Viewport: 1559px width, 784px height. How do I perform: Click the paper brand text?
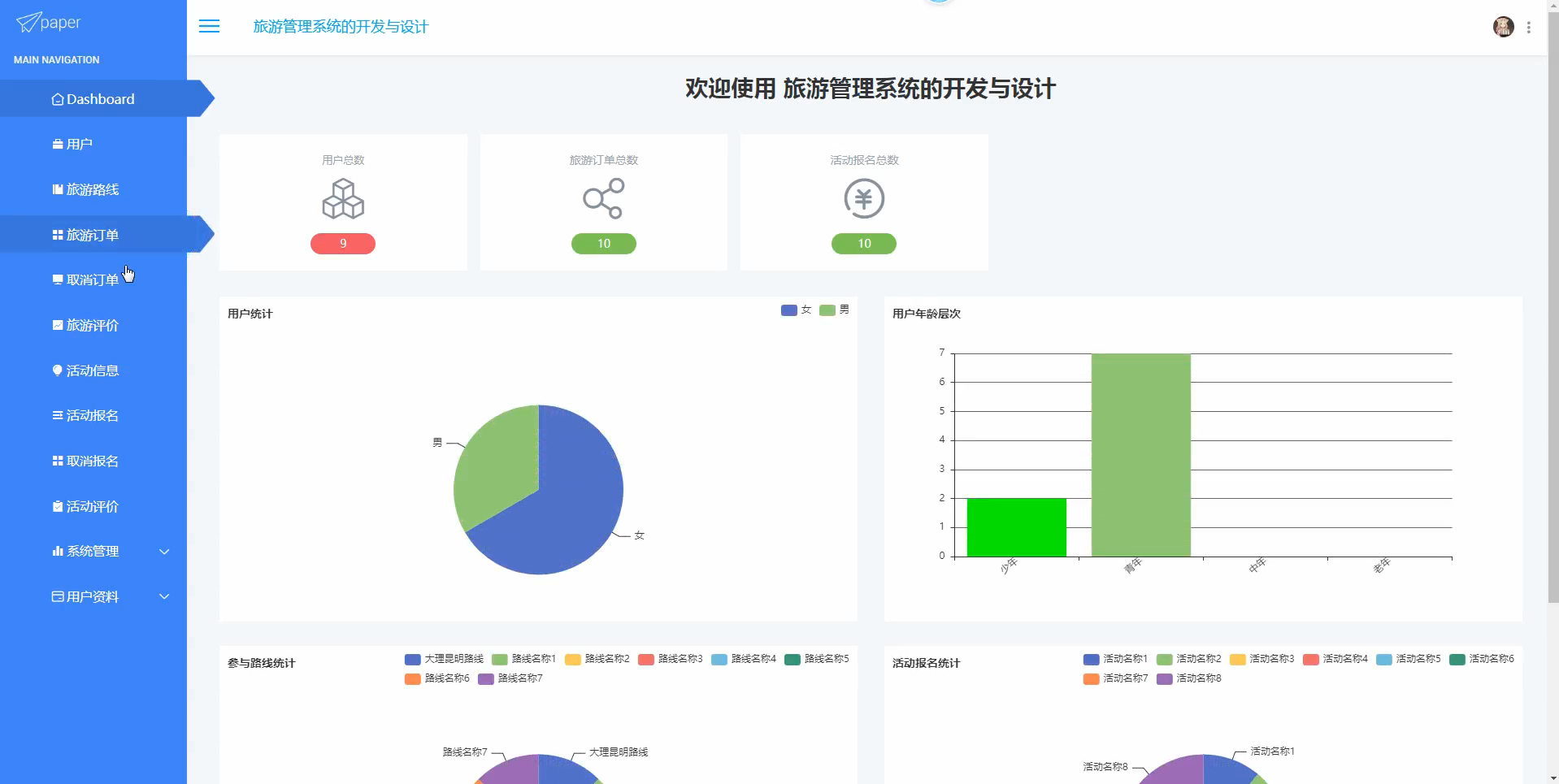pyautogui.click(x=60, y=23)
